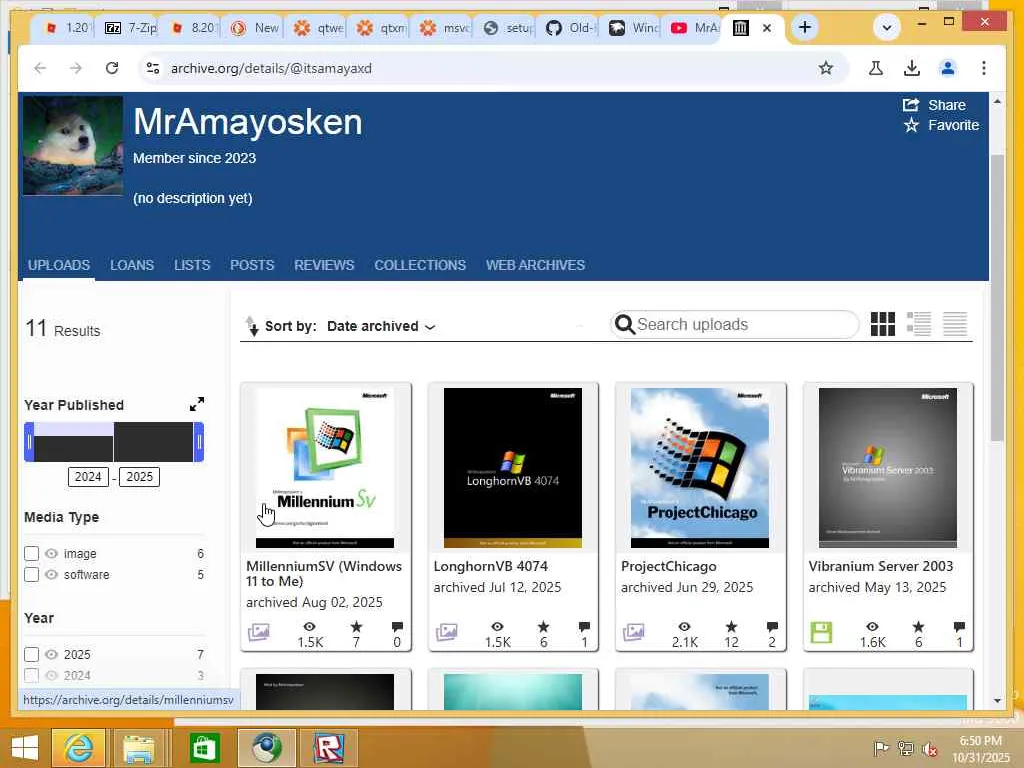The image size is (1024, 768).
Task: Switch to extended list view
Action: (x=919, y=324)
